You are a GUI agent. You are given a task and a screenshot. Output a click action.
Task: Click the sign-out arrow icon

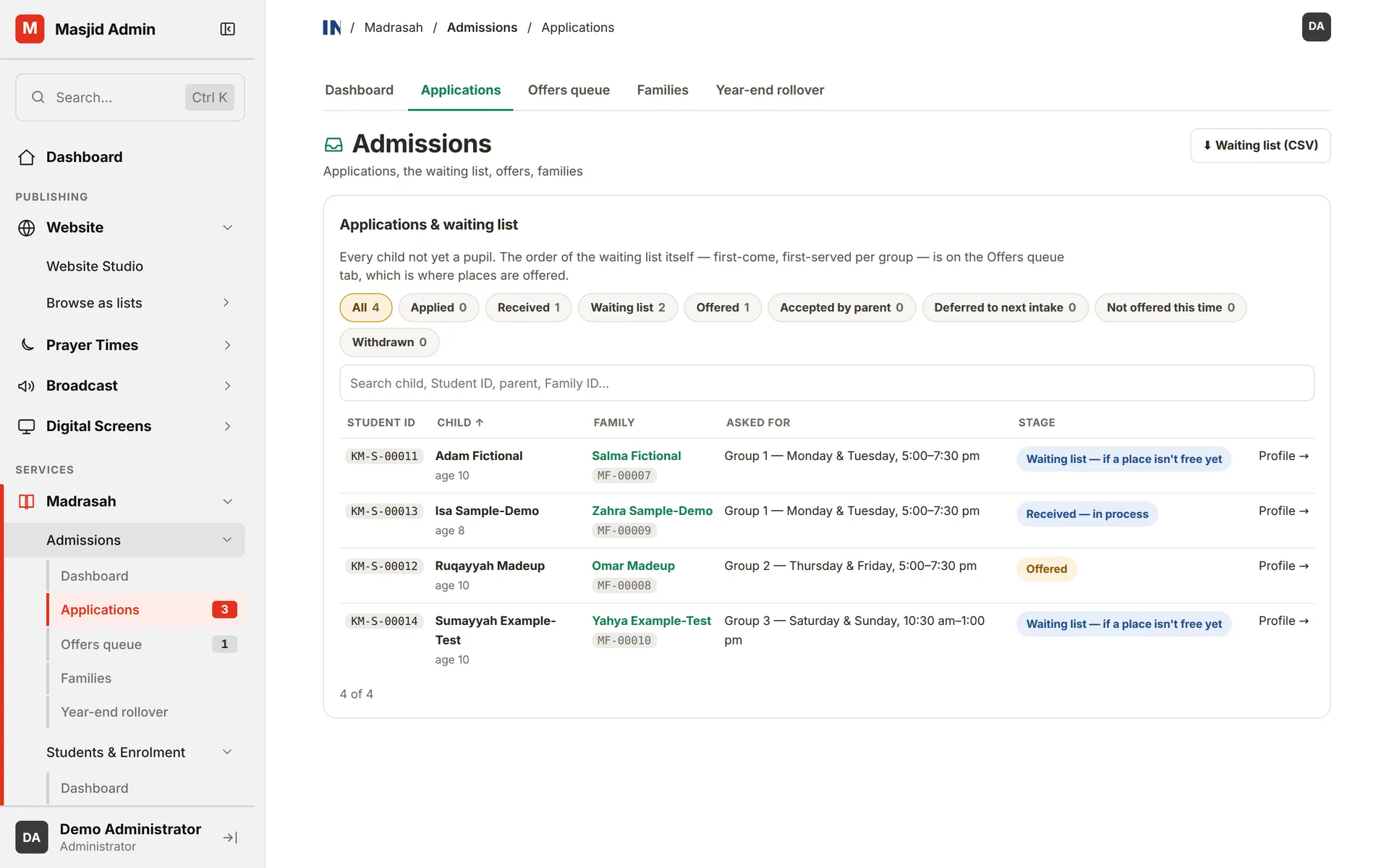coord(230,837)
